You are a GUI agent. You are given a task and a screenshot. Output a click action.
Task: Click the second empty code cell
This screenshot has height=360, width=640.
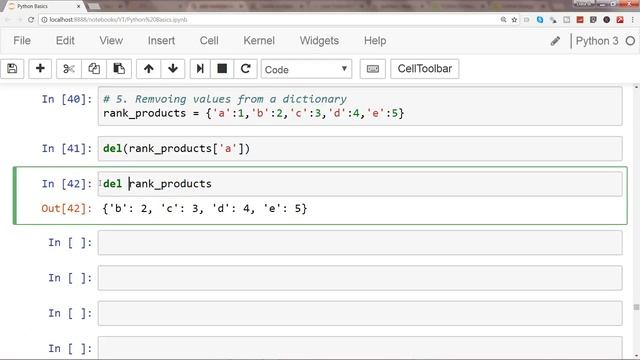click(360, 278)
